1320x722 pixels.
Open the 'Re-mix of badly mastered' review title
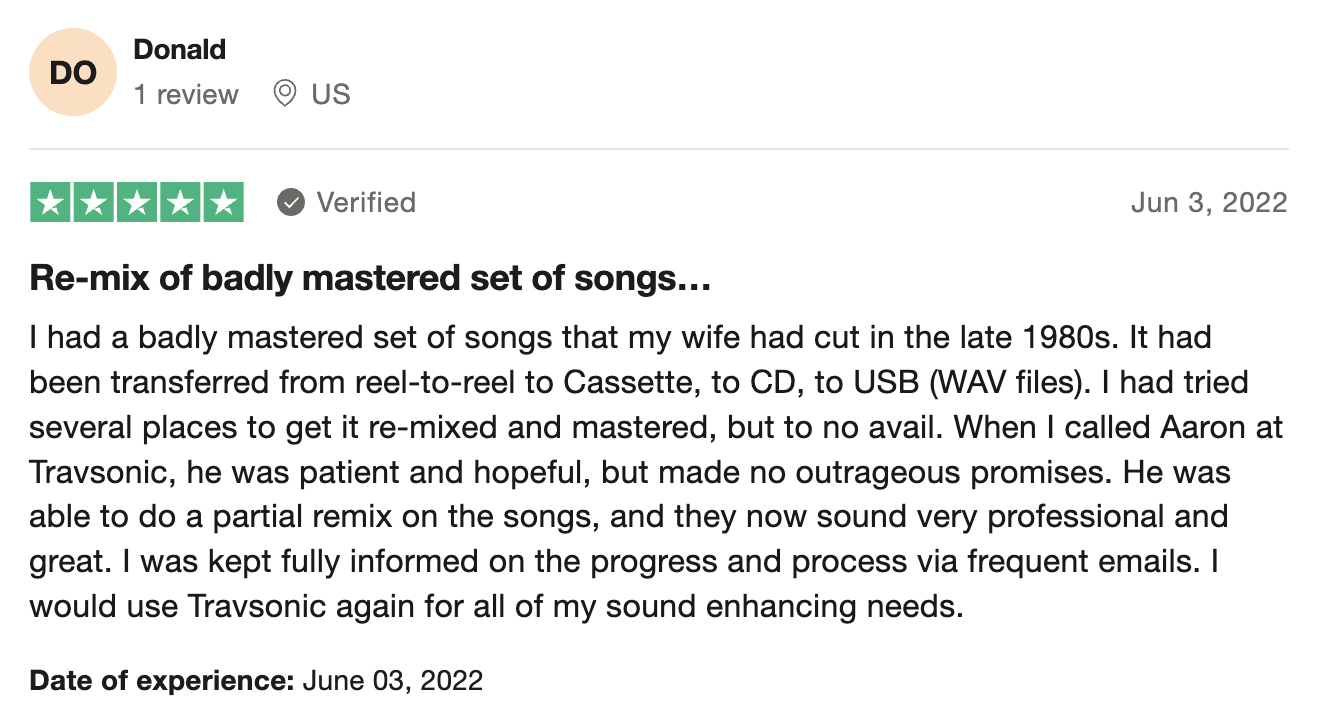[370, 279]
